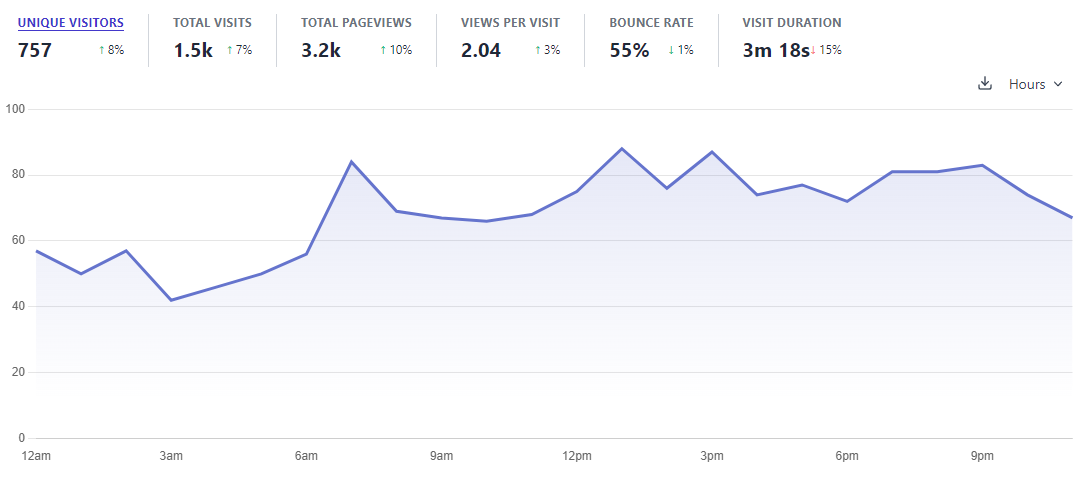Viewport: 1079px width, 479px height.
Task: Download the graph data
Action: (985, 84)
